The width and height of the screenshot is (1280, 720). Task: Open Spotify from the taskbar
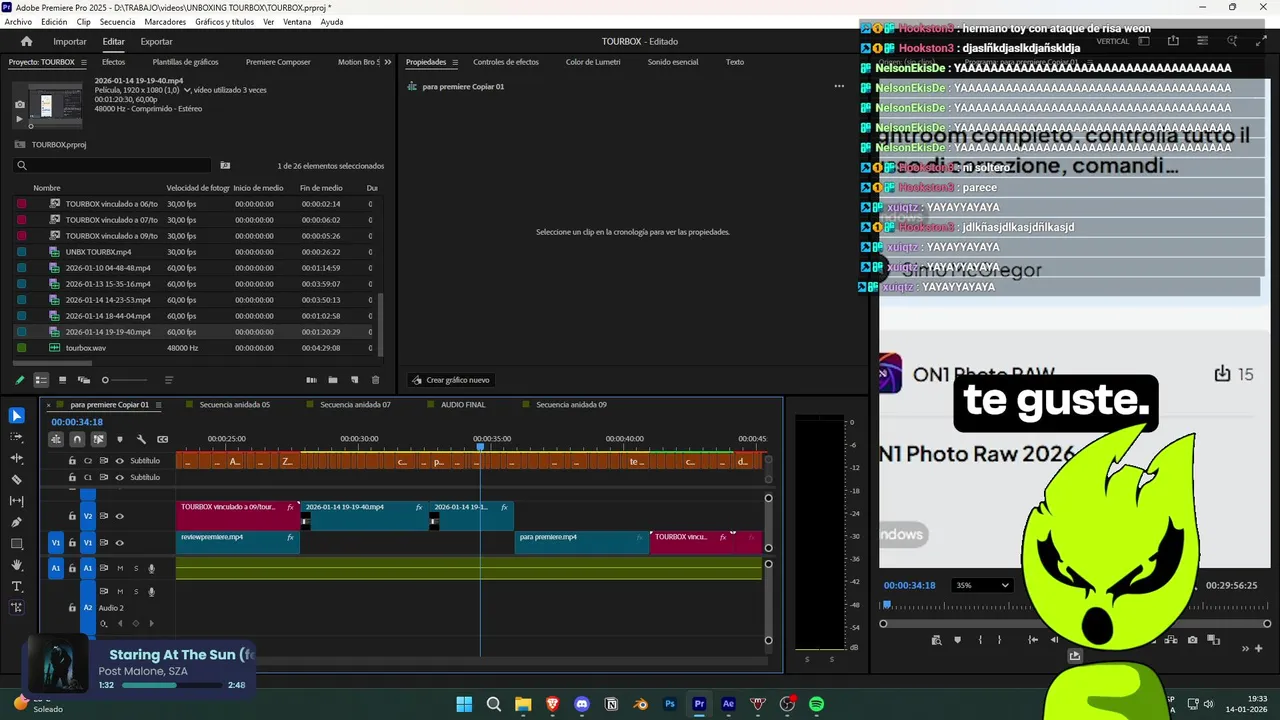tap(816, 704)
